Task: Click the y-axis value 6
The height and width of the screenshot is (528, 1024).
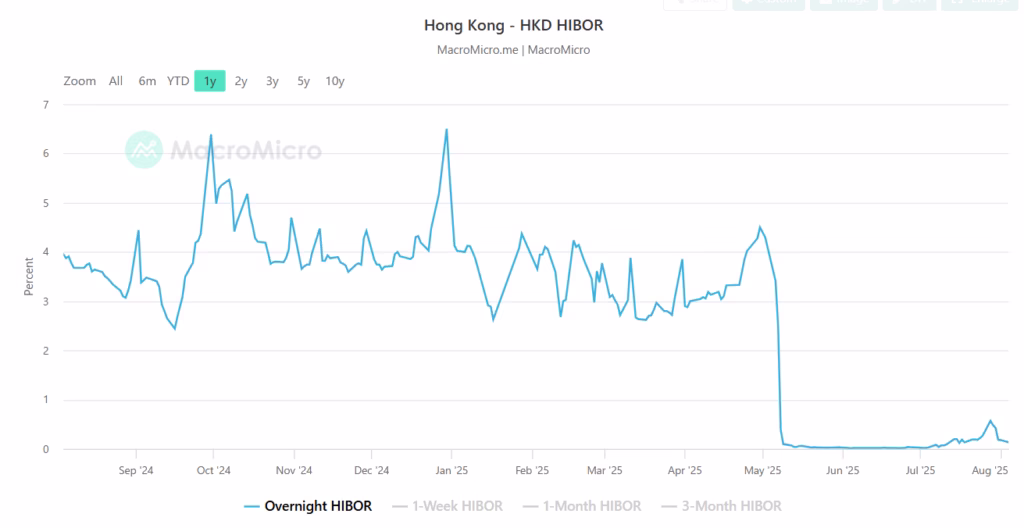Action: [x=46, y=154]
